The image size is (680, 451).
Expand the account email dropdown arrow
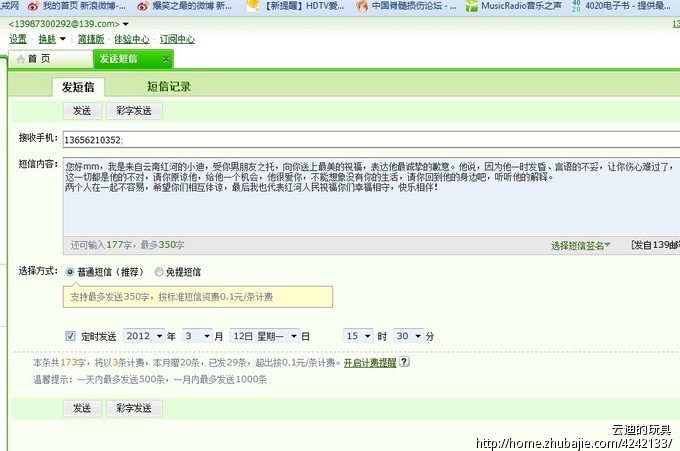point(125,24)
